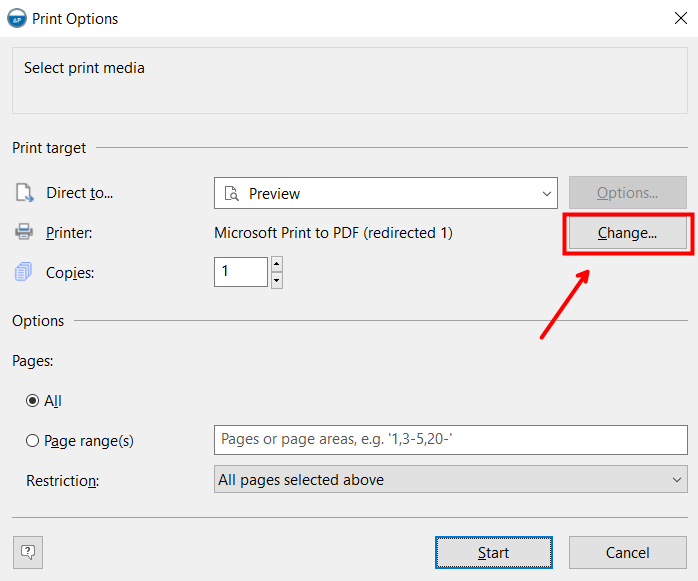Viewport: 698px width, 581px height.
Task: Decrease copies with the down arrow
Action: coord(277,280)
